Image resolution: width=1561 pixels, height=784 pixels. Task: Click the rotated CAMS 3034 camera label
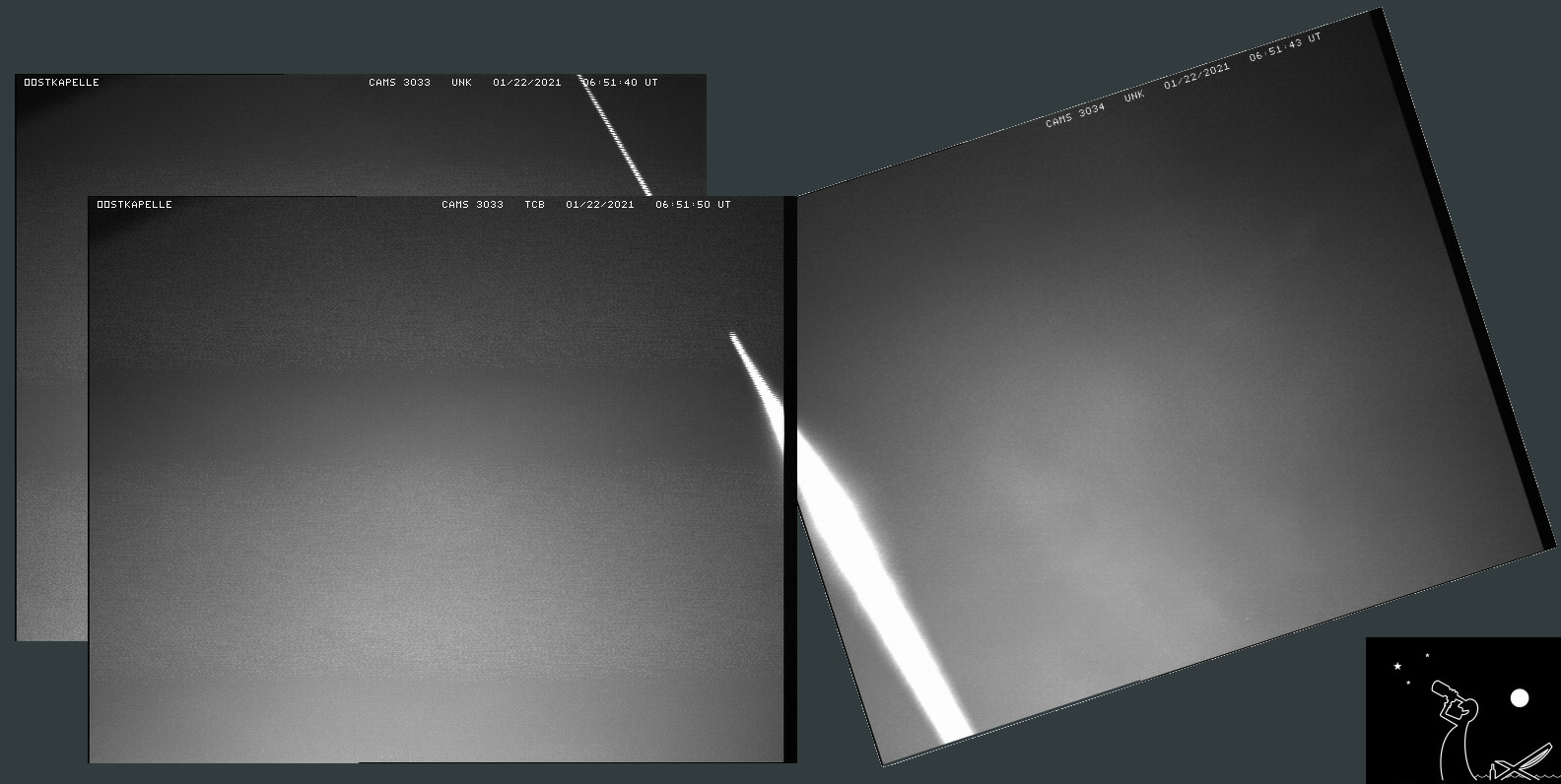[x=1075, y=115]
